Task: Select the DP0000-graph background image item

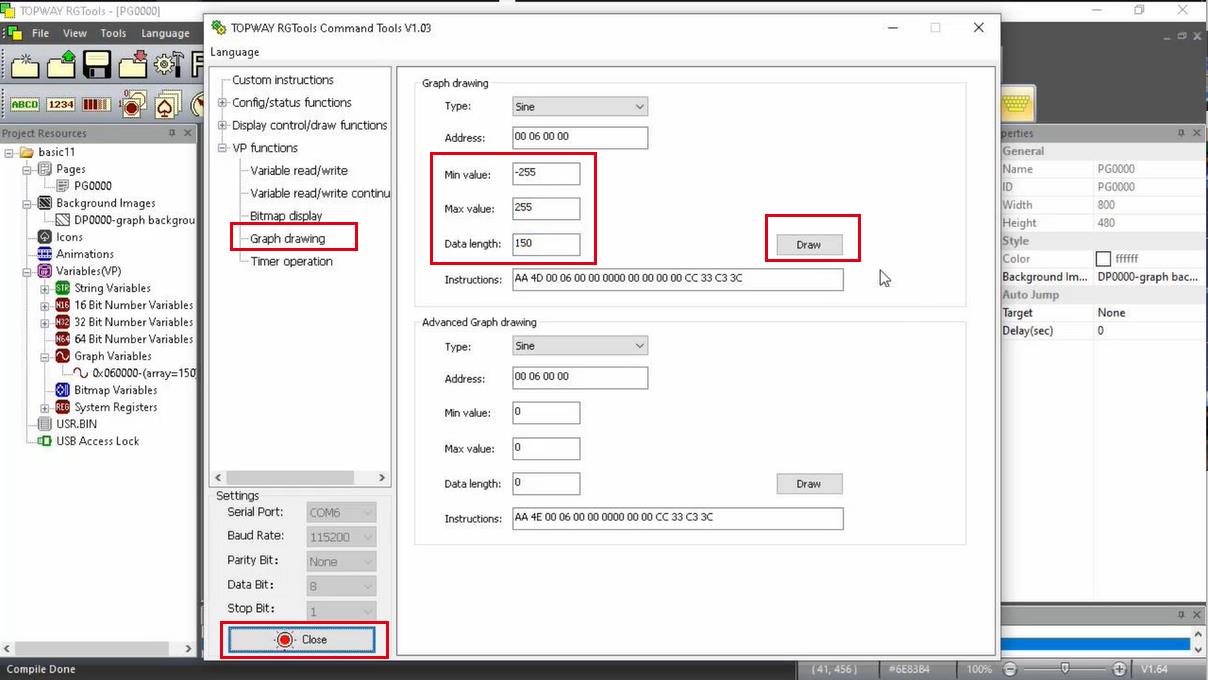Action: [x=134, y=220]
